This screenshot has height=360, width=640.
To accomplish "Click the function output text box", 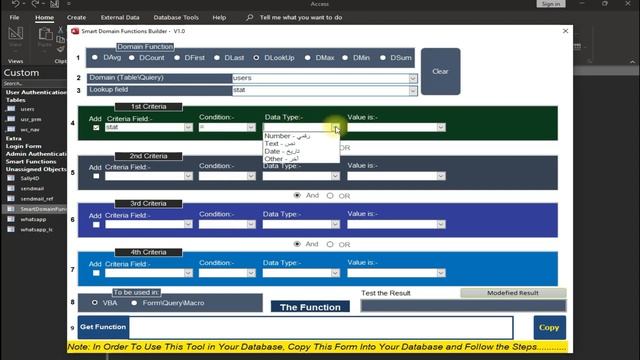I will 321,327.
